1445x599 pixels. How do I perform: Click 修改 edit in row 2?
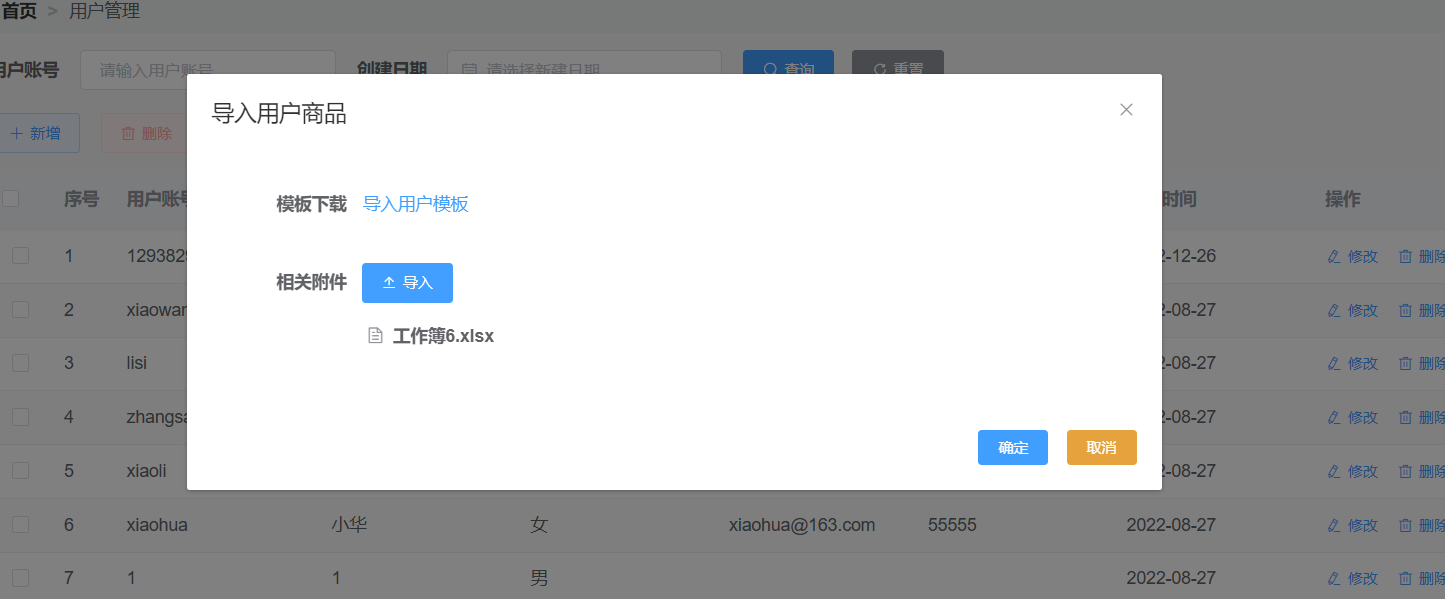(1352, 310)
